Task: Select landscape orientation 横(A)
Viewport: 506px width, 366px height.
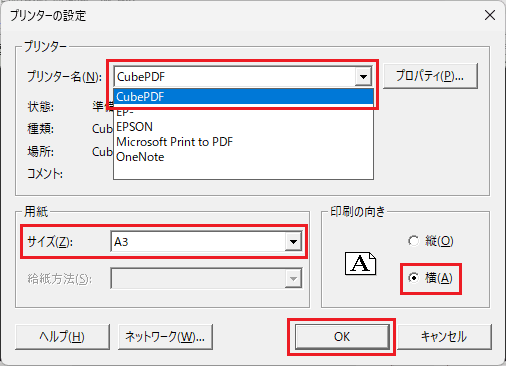Action: tap(431, 278)
